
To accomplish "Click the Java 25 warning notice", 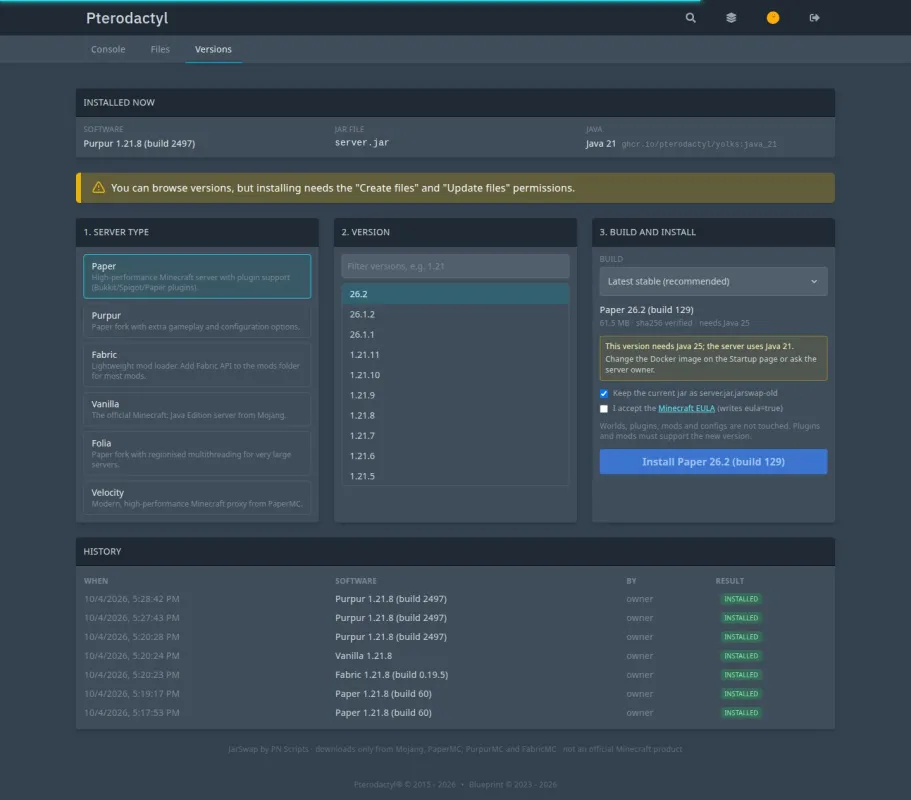I will click(x=713, y=358).
